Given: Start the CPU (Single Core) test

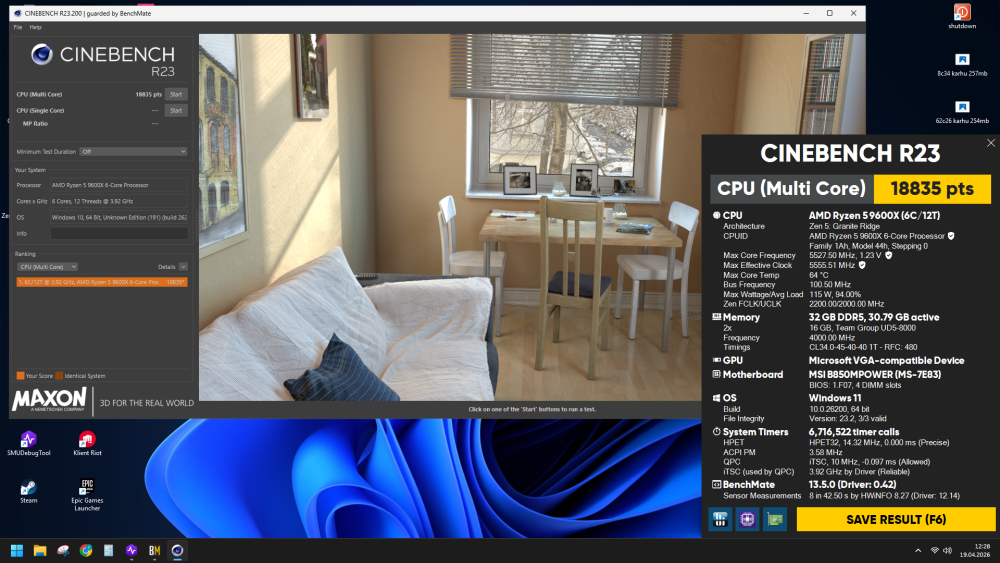Looking at the screenshot, I should click(x=176, y=110).
